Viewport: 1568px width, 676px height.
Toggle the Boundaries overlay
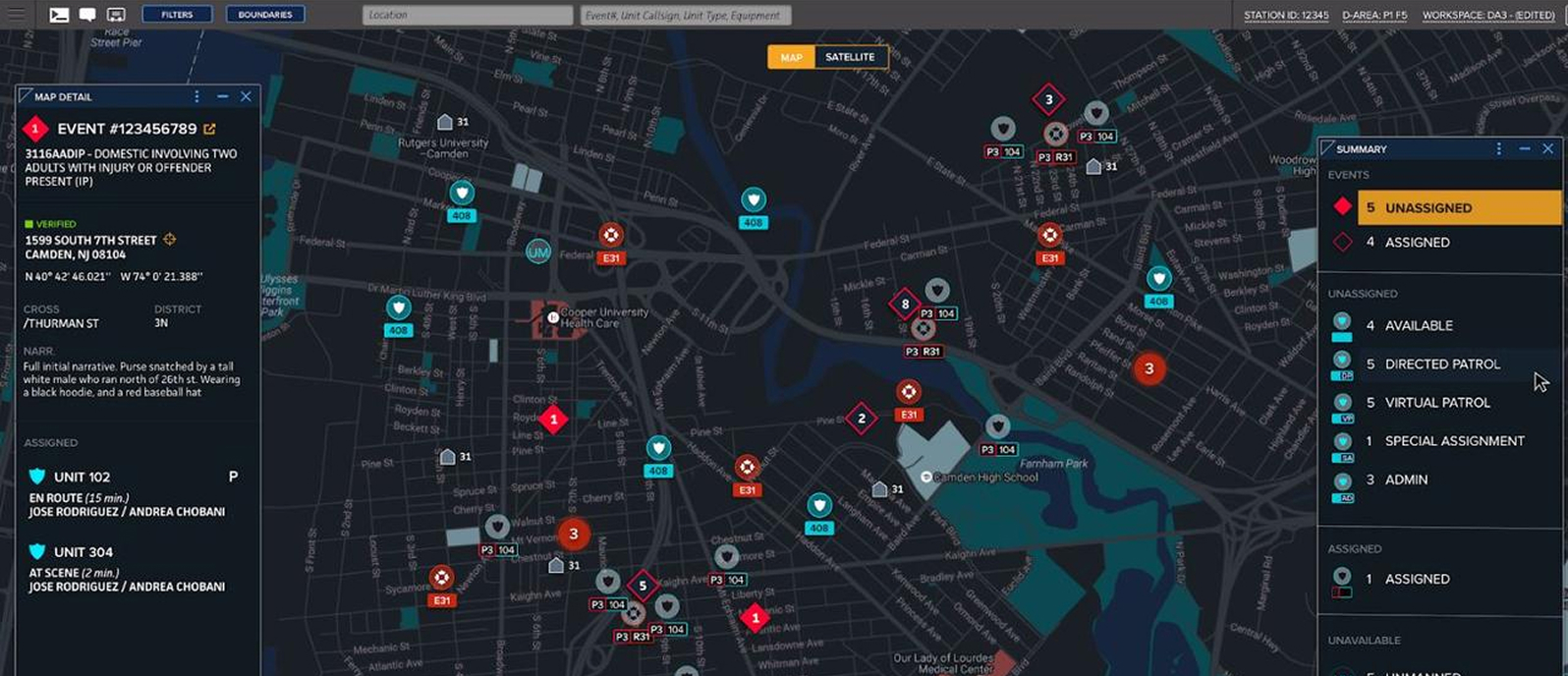click(x=265, y=15)
